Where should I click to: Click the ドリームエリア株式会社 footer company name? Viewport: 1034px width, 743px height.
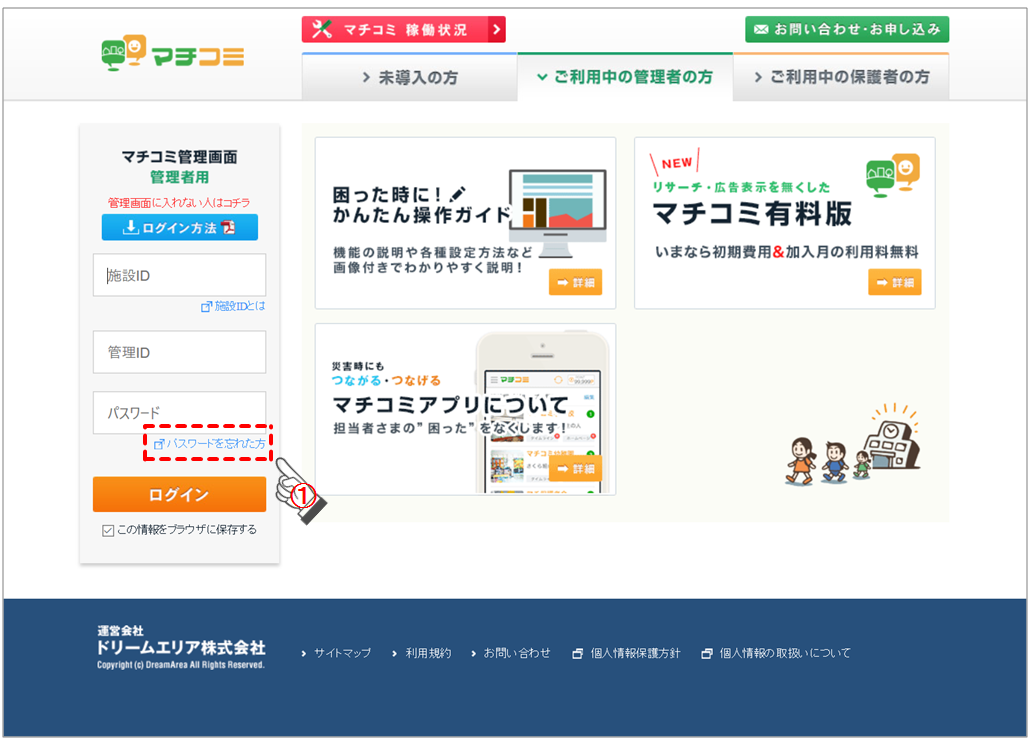[x=181, y=647]
